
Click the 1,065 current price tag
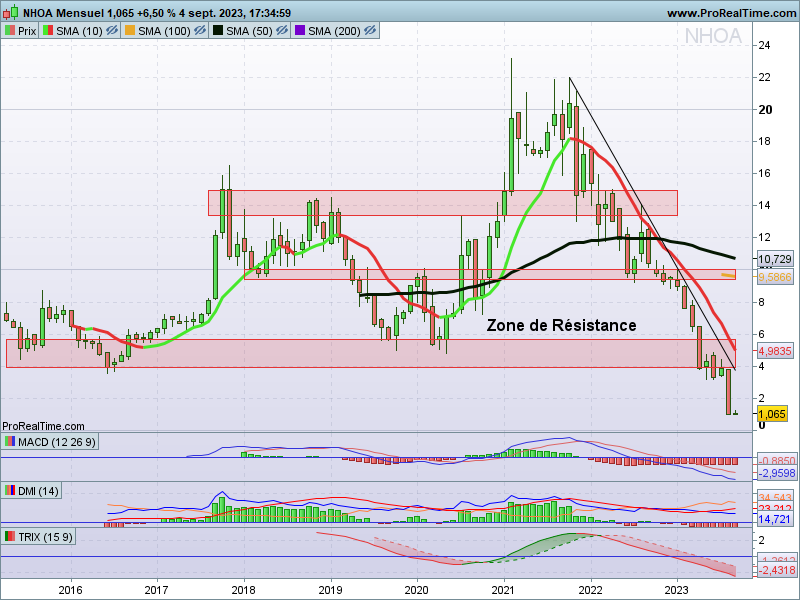pos(772,414)
